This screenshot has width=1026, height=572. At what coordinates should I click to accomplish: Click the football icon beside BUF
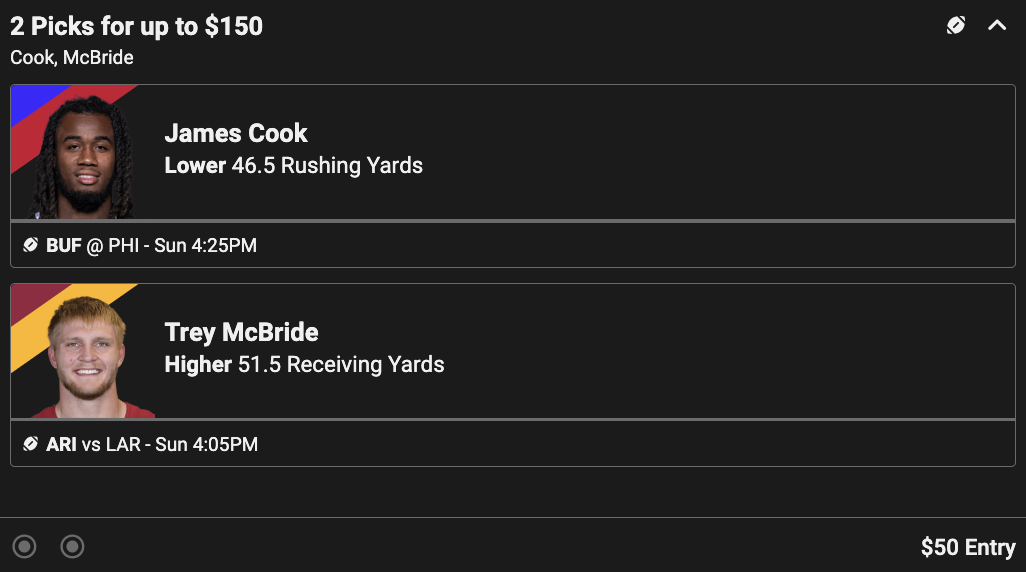click(x=31, y=245)
